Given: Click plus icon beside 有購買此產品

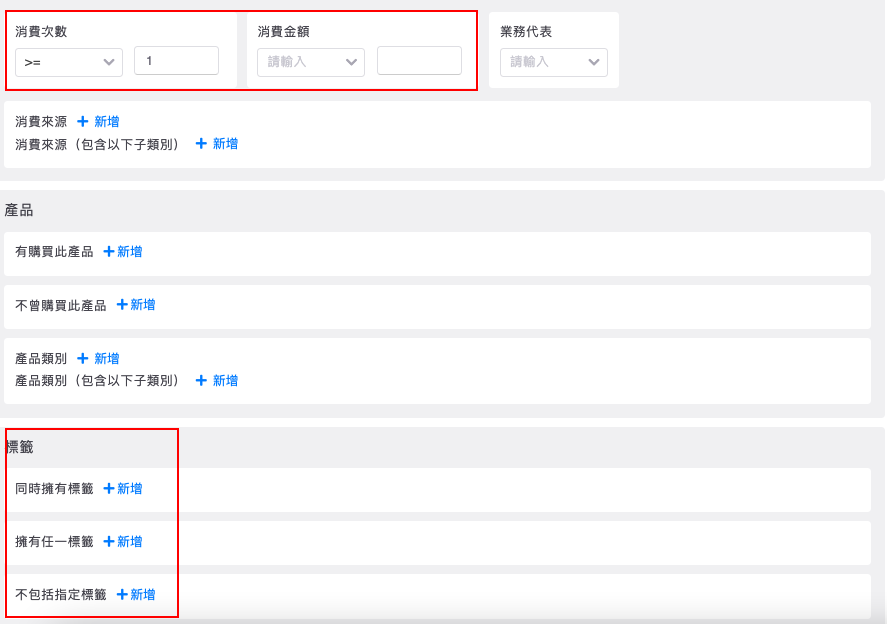Looking at the screenshot, I should coord(109,252).
